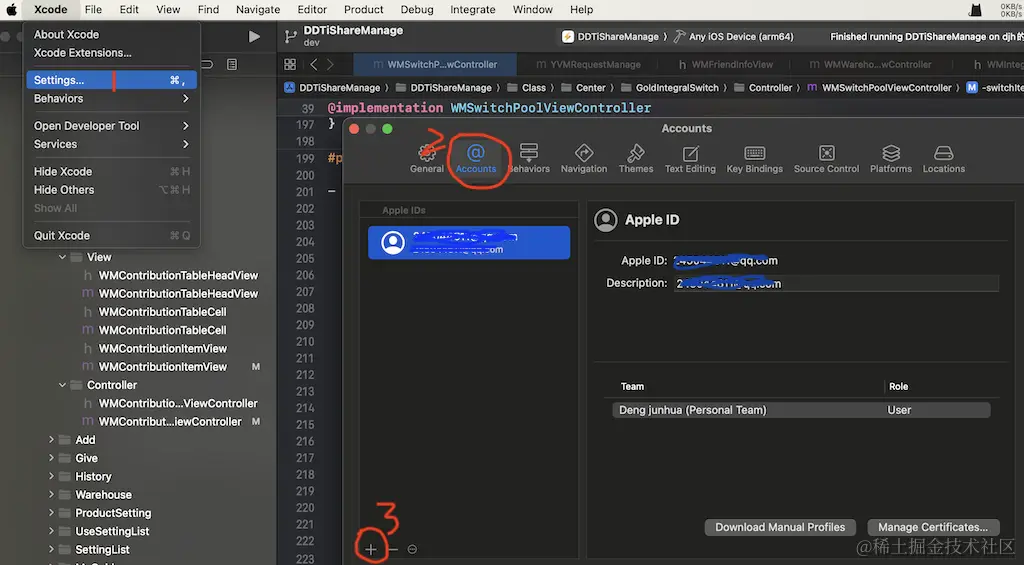Remove selected account with minus button
This screenshot has height=565, width=1024.
pos(392,549)
